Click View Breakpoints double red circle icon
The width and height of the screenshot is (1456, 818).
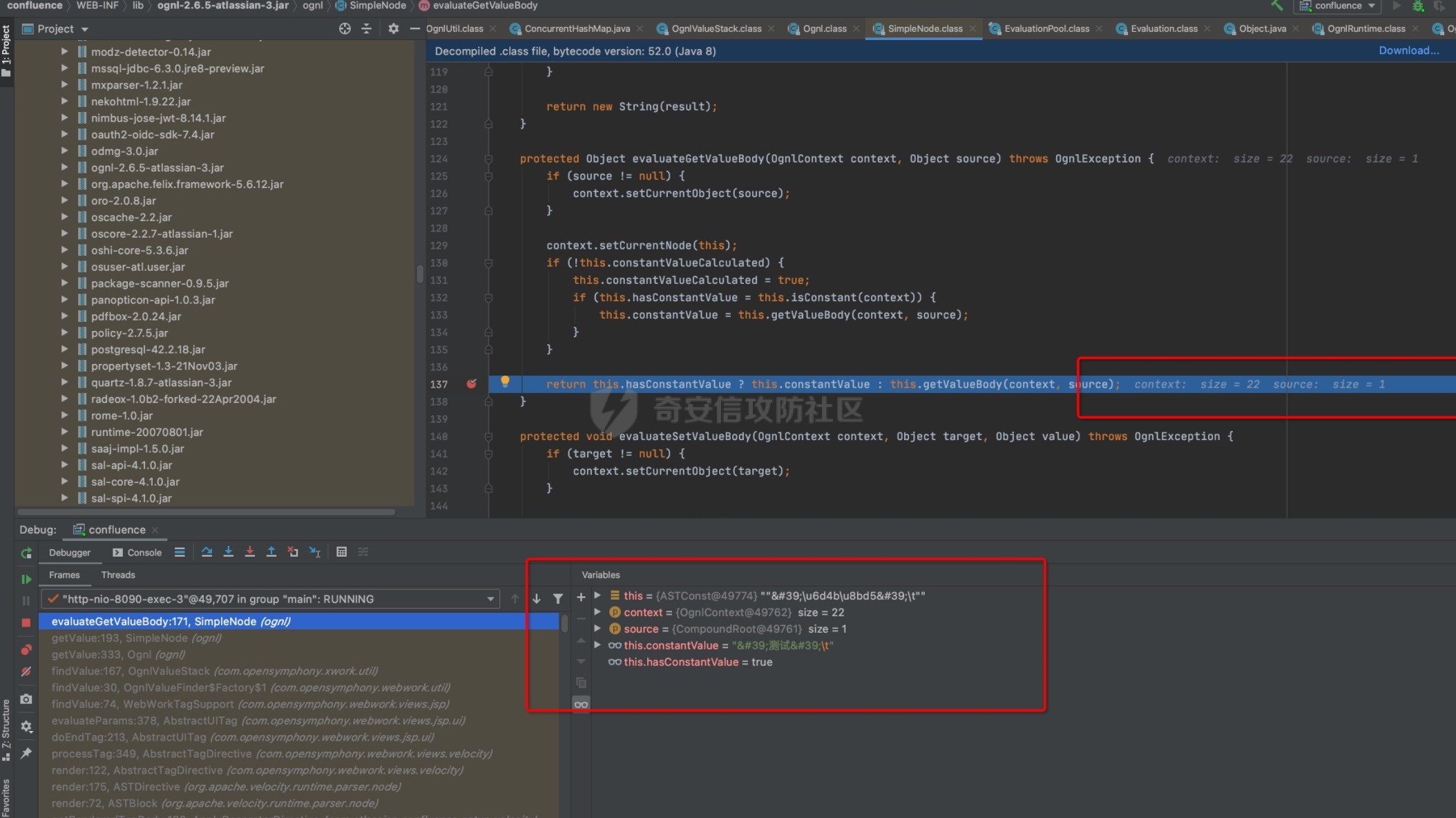coord(26,650)
